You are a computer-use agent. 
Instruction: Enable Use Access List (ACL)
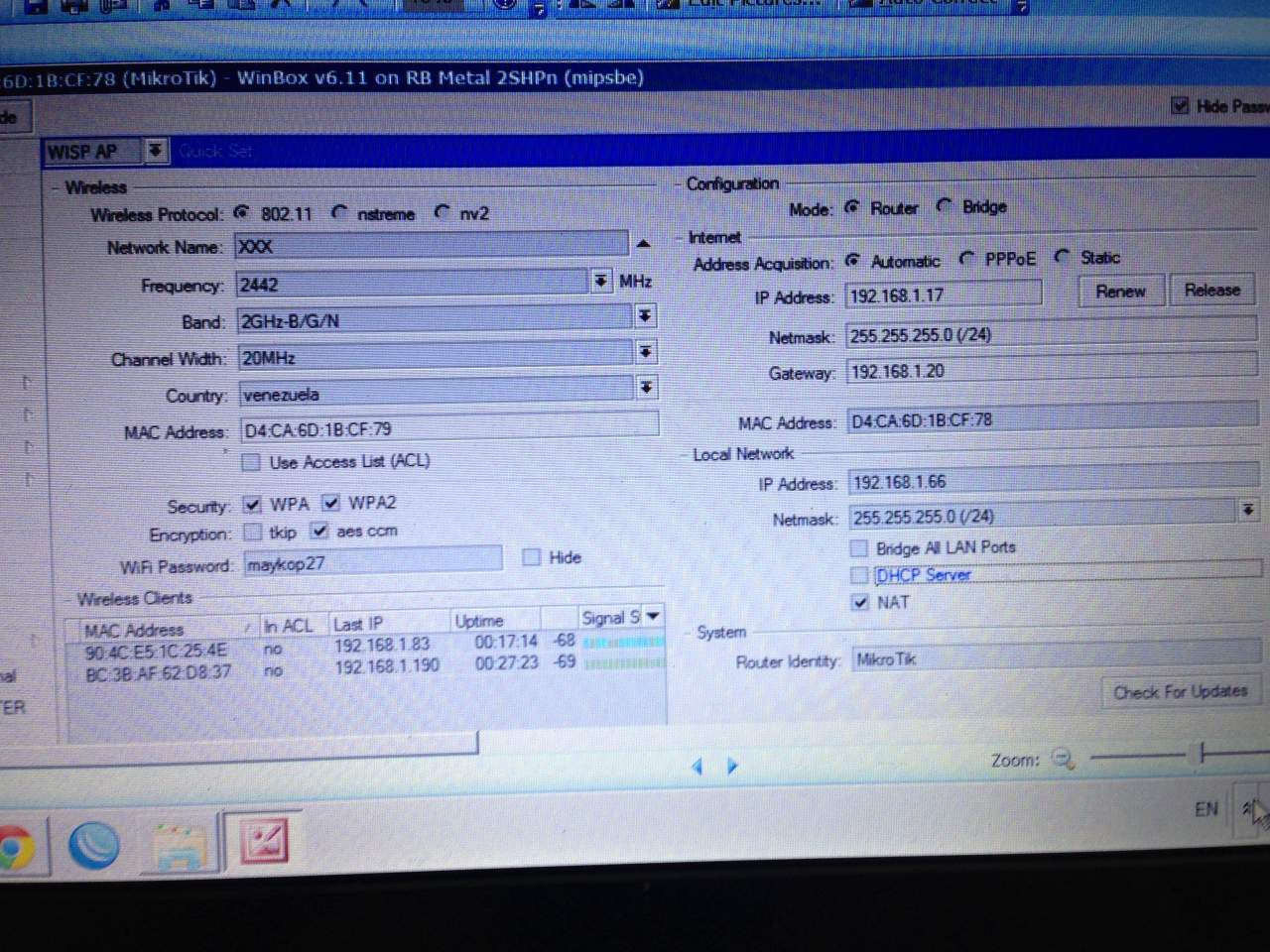(x=251, y=462)
